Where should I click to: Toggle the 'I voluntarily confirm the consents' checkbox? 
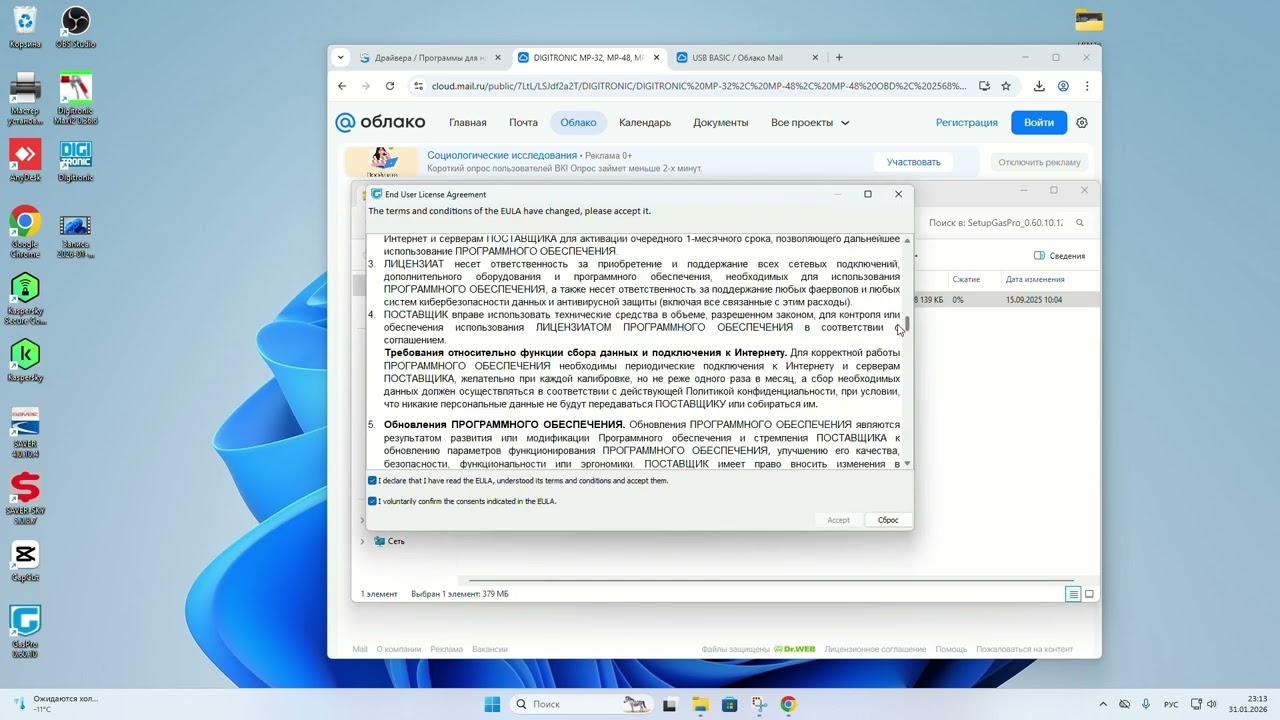click(x=373, y=501)
